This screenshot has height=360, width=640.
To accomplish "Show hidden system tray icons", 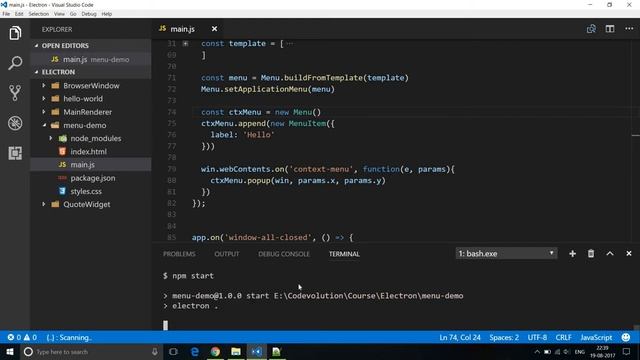I will 537,352.
